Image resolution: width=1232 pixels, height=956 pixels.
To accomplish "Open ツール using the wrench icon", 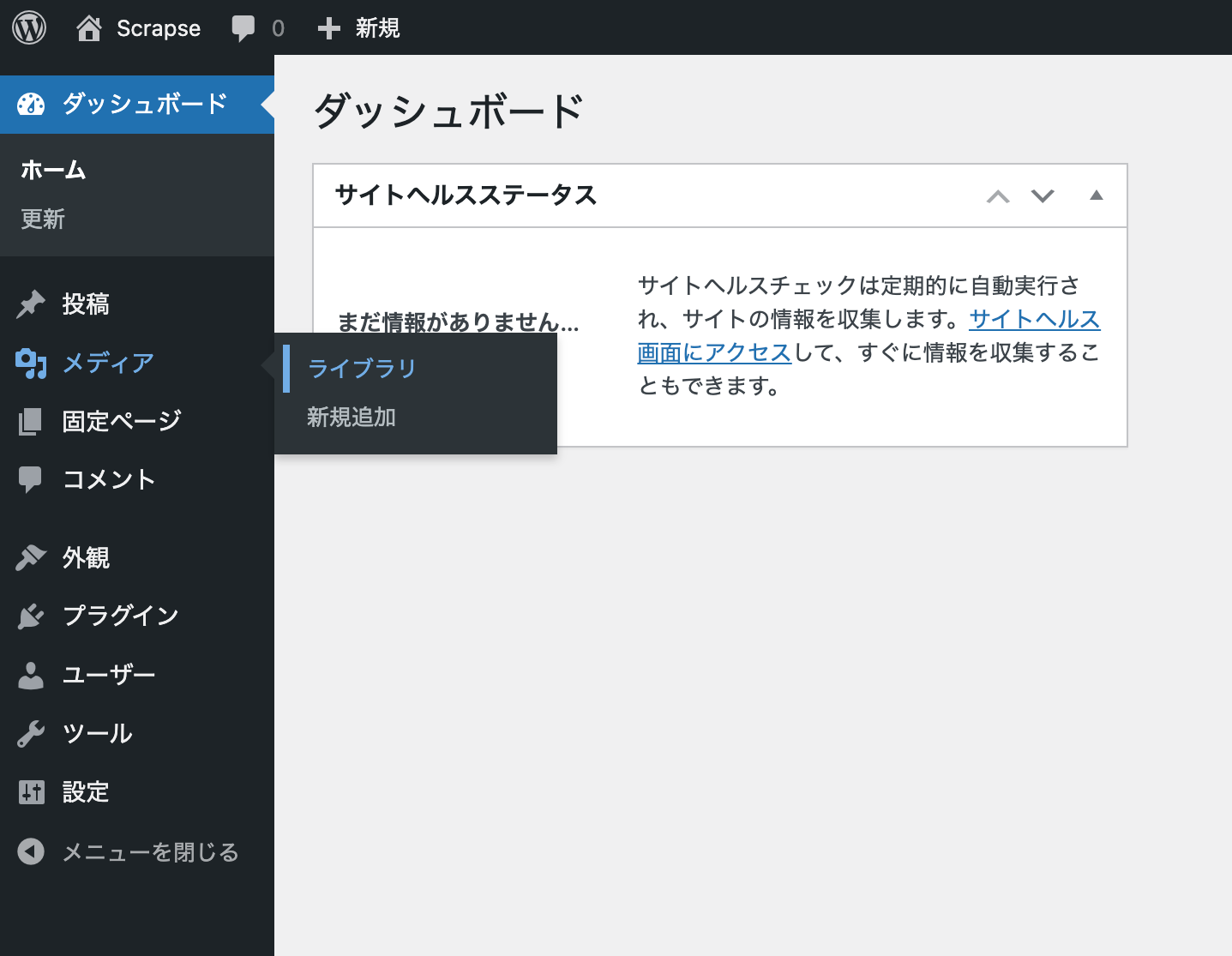I will (x=31, y=733).
